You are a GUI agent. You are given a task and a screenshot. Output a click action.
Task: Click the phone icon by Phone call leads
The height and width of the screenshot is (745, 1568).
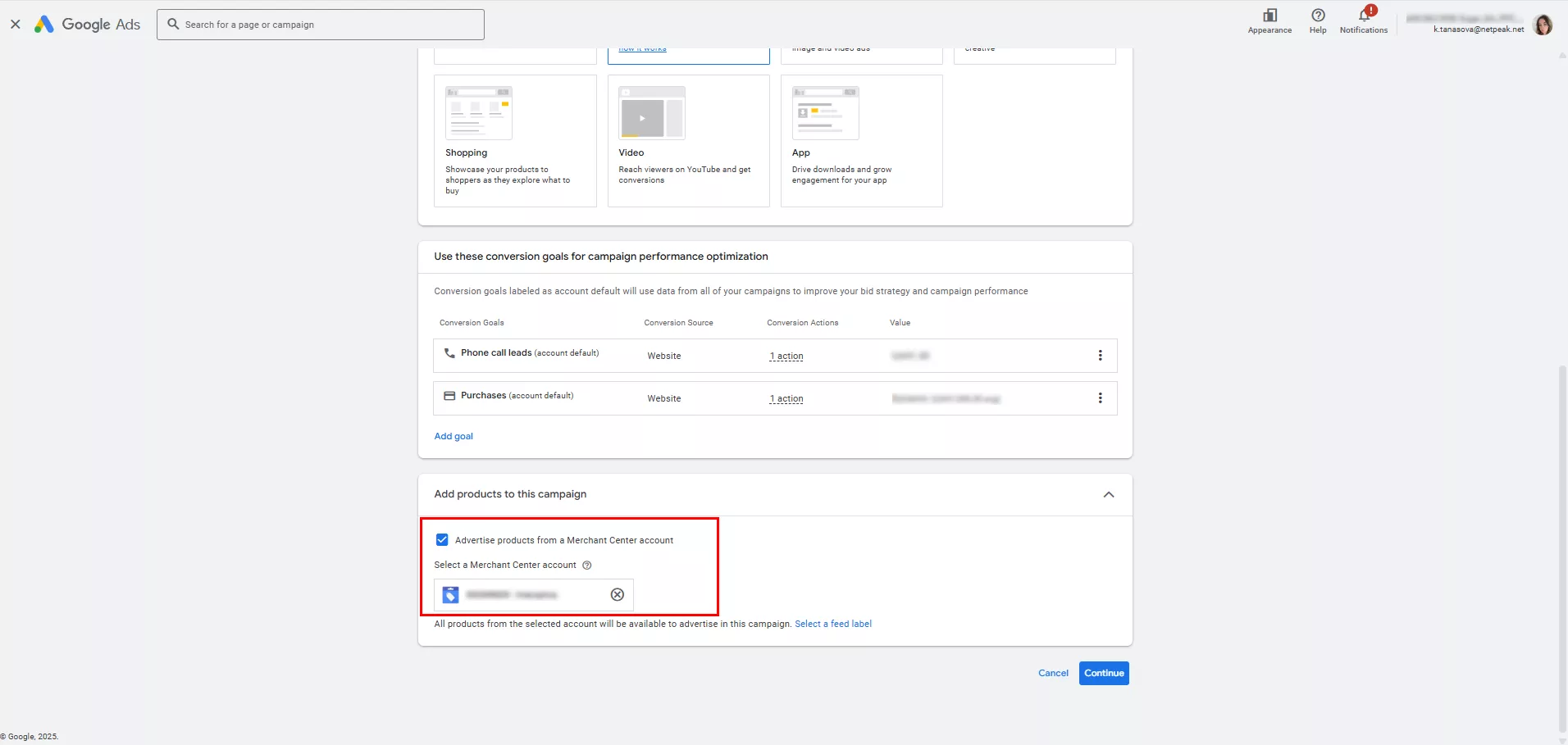click(449, 353)
